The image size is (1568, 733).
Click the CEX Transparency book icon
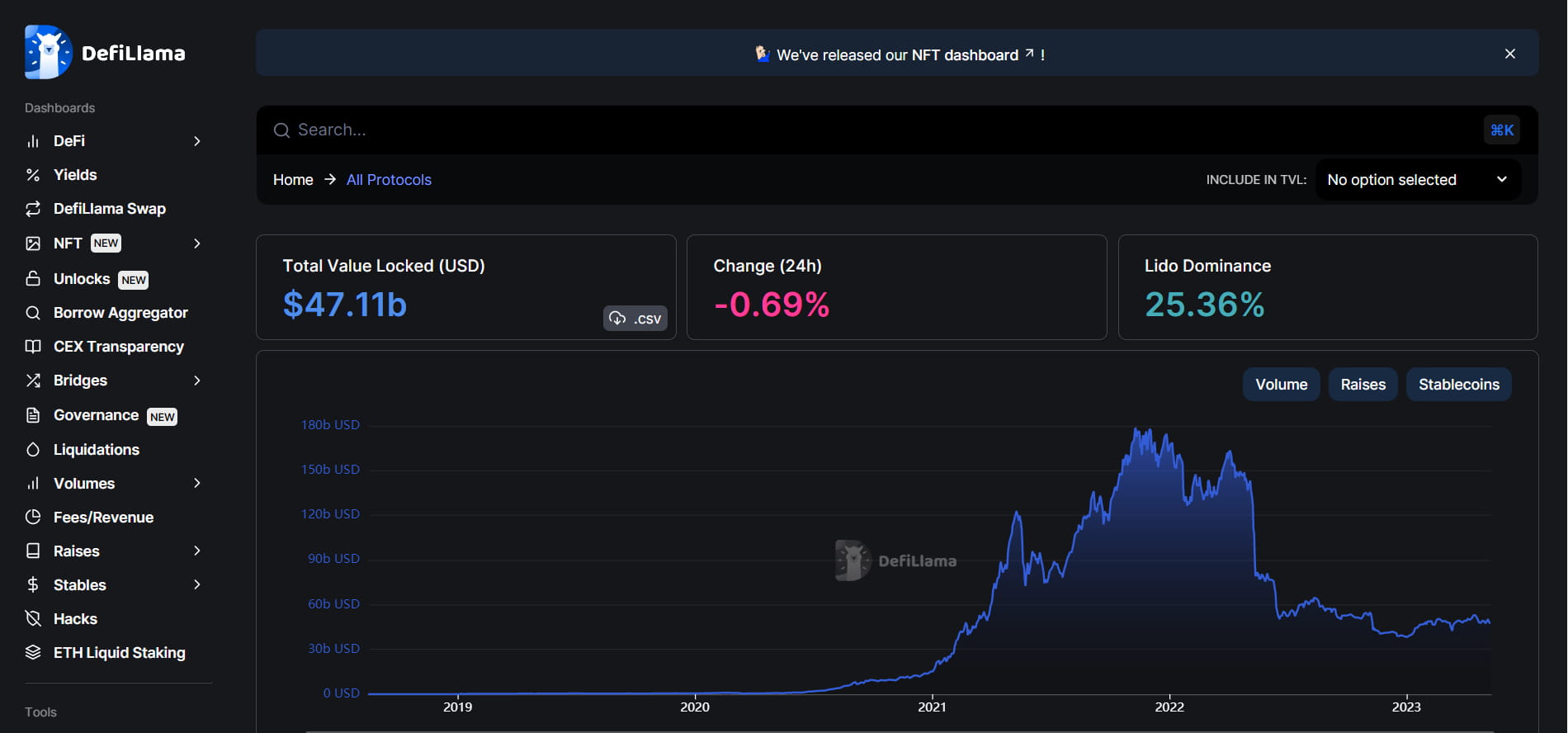[x=33, y=347]
